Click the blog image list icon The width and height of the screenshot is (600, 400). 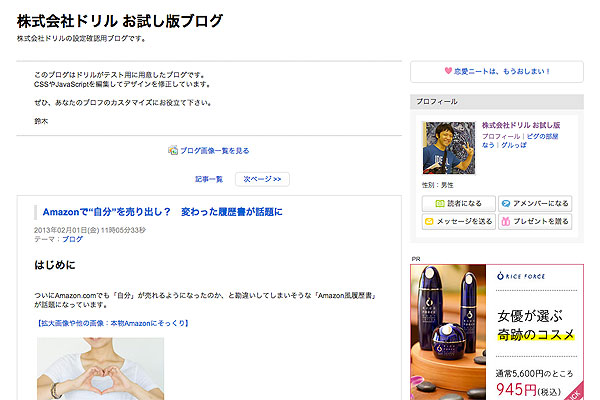click(173, 150)
